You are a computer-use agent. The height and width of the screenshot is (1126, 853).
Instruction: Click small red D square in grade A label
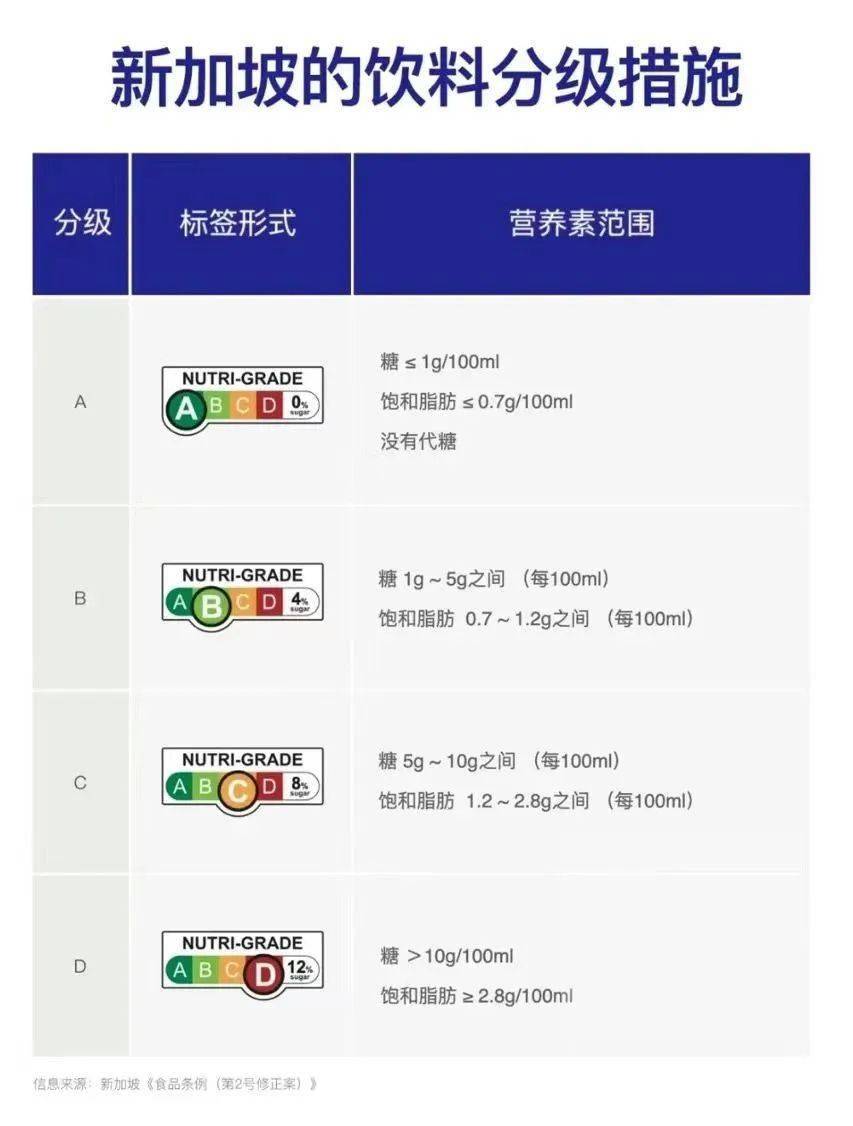pos(269,406)
